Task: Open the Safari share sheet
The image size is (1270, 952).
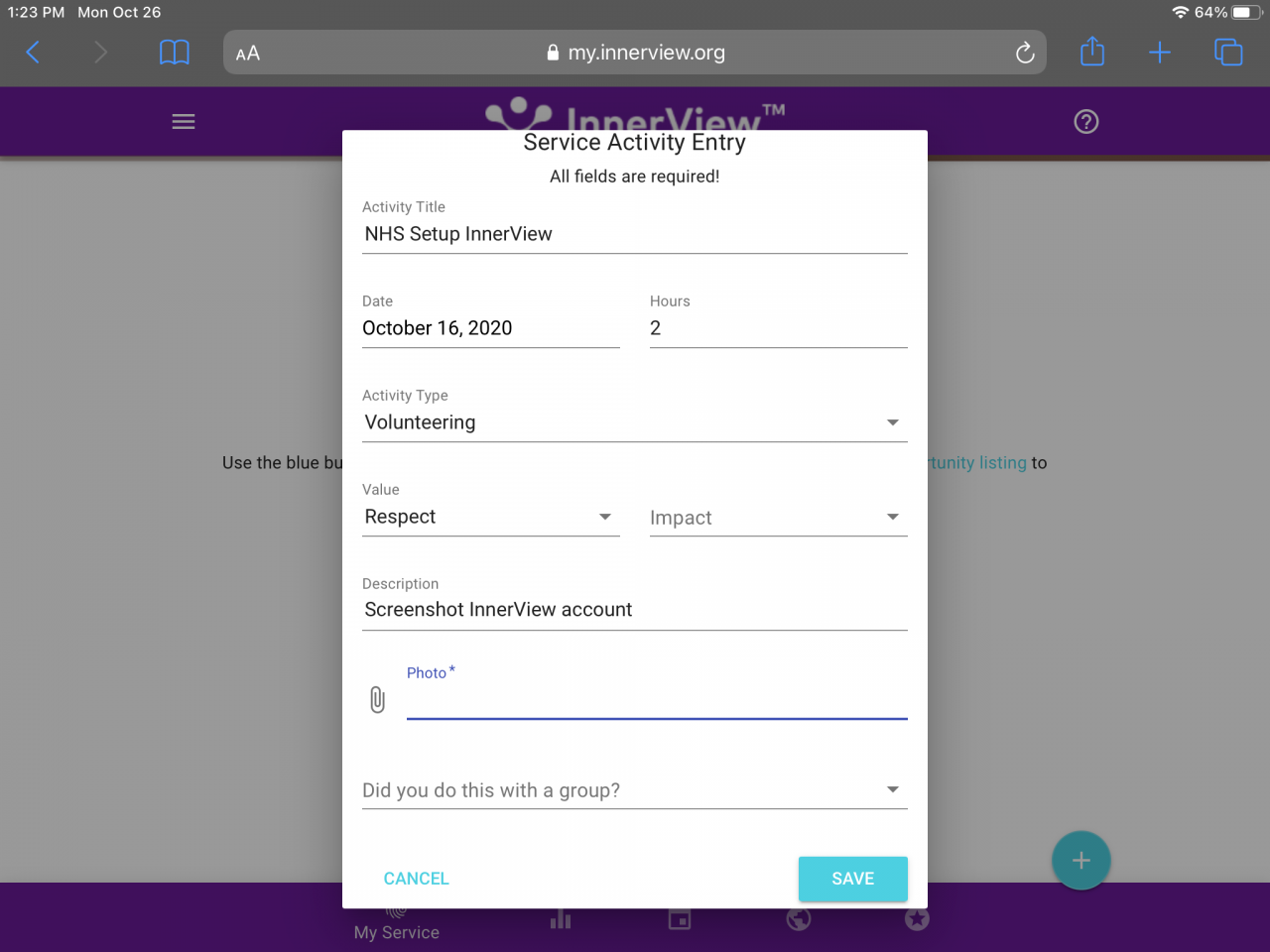Action: (1092, 52)
